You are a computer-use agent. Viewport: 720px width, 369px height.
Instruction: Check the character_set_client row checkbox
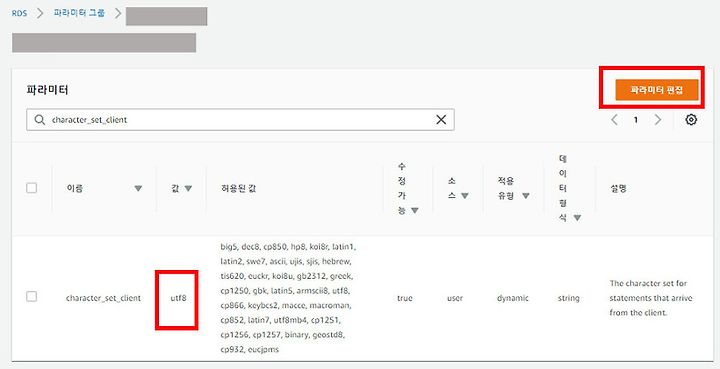coord(32,296)
